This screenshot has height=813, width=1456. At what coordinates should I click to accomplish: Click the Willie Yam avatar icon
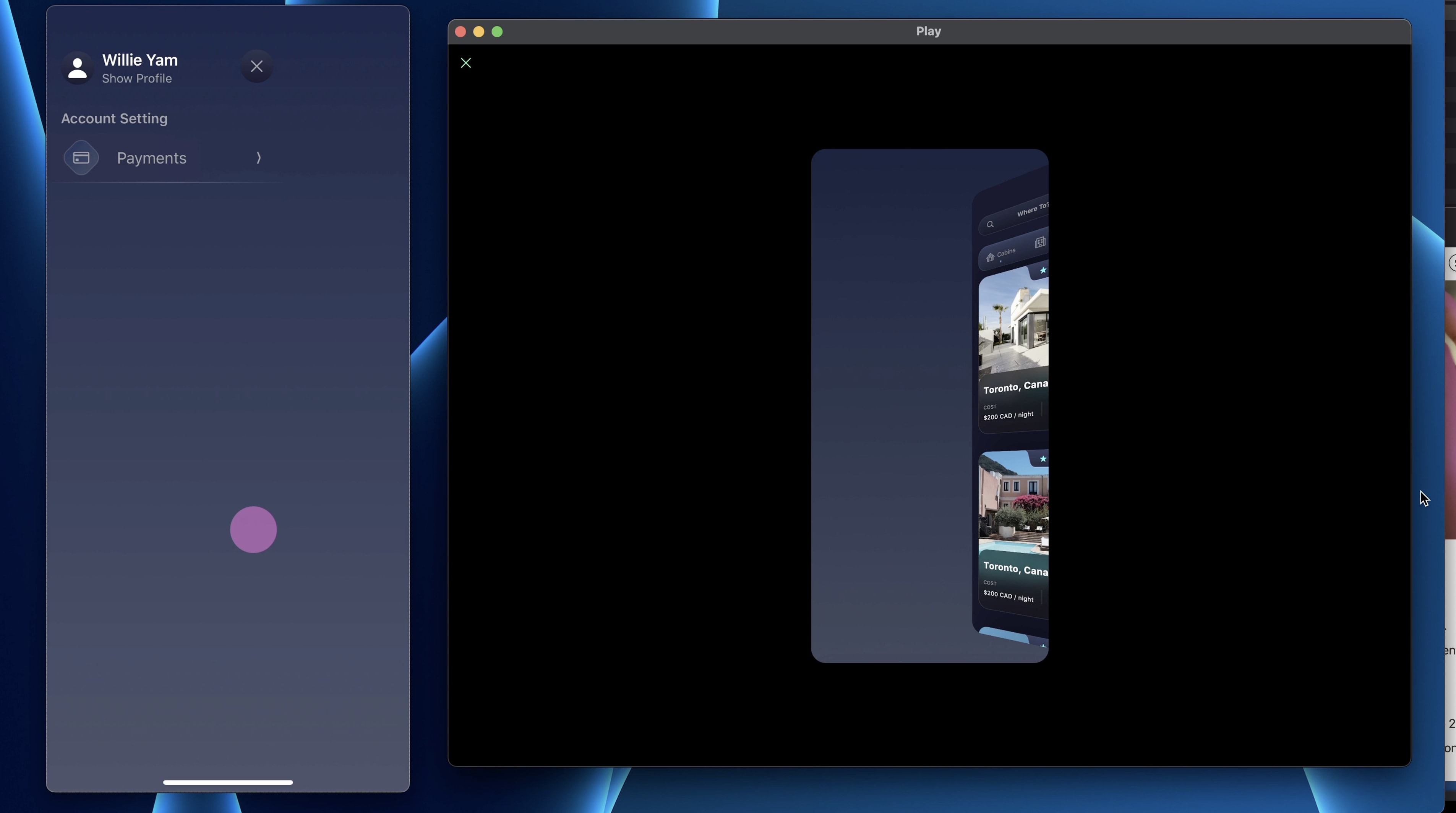pyautogui.click(x=78, y=68)
